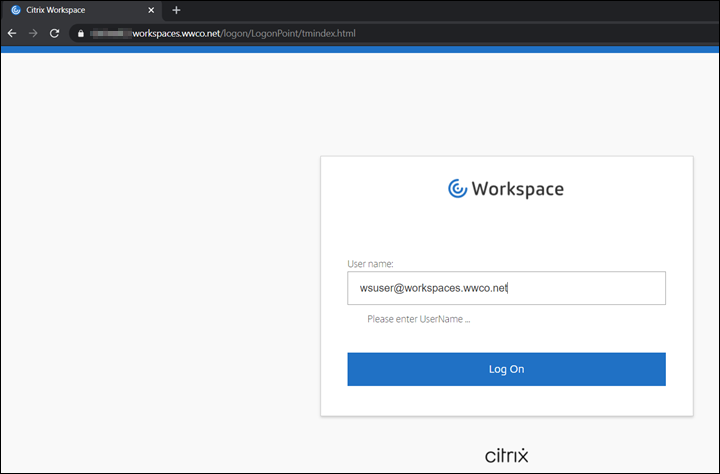The height and width of the screenshot is (474, 720).
Task: Click the Log On button
Action: tap(506, 369)
